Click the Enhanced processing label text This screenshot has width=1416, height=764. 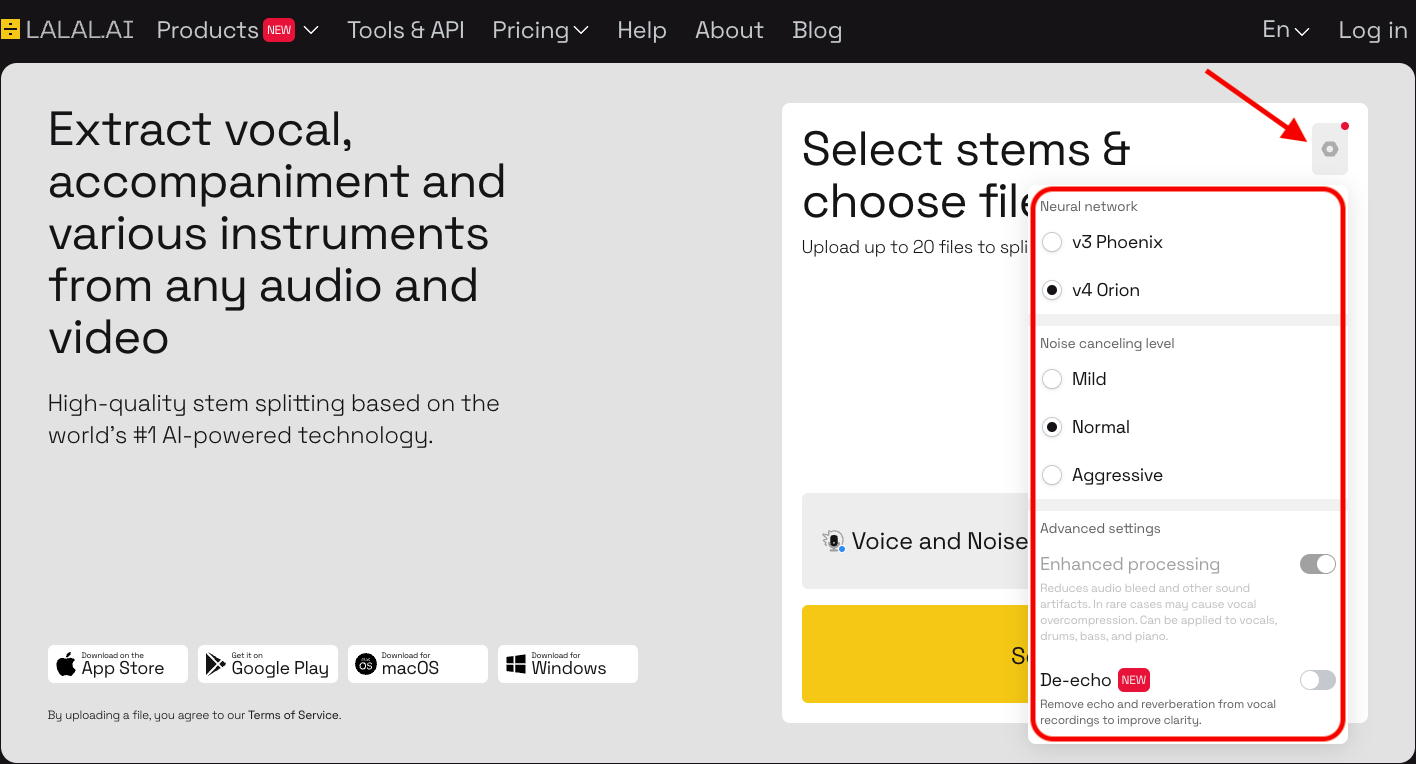click(x=1130, y=564)
